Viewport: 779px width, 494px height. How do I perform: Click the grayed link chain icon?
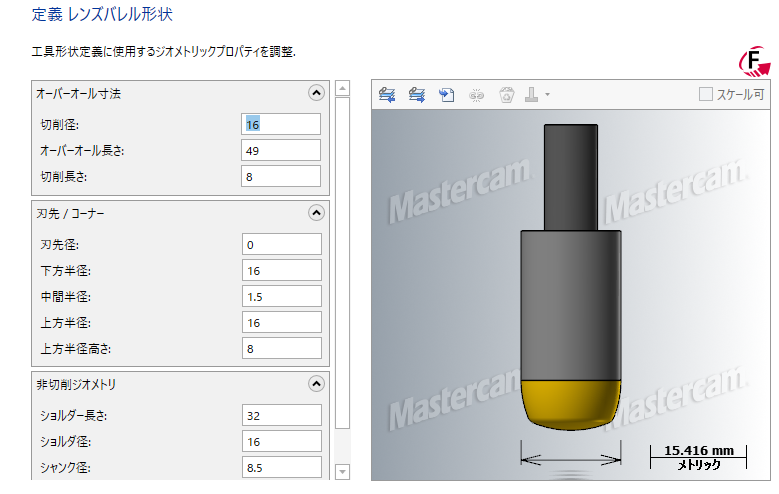[476, 95]
